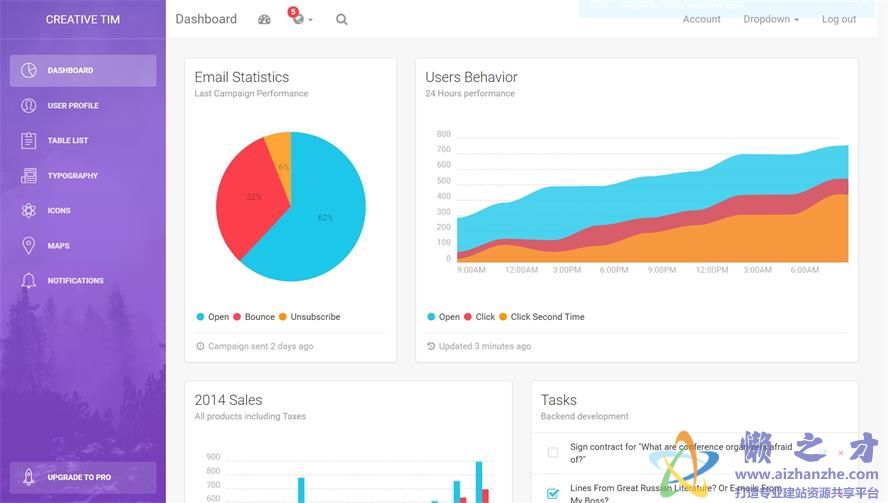Click the Maps location pin icon

(x=29, y=246)
